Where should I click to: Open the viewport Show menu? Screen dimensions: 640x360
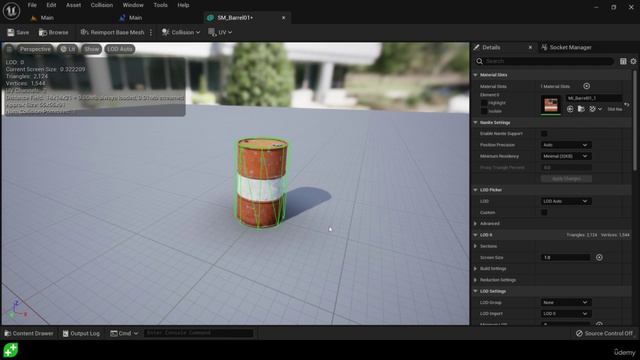(x=91, y=49)
